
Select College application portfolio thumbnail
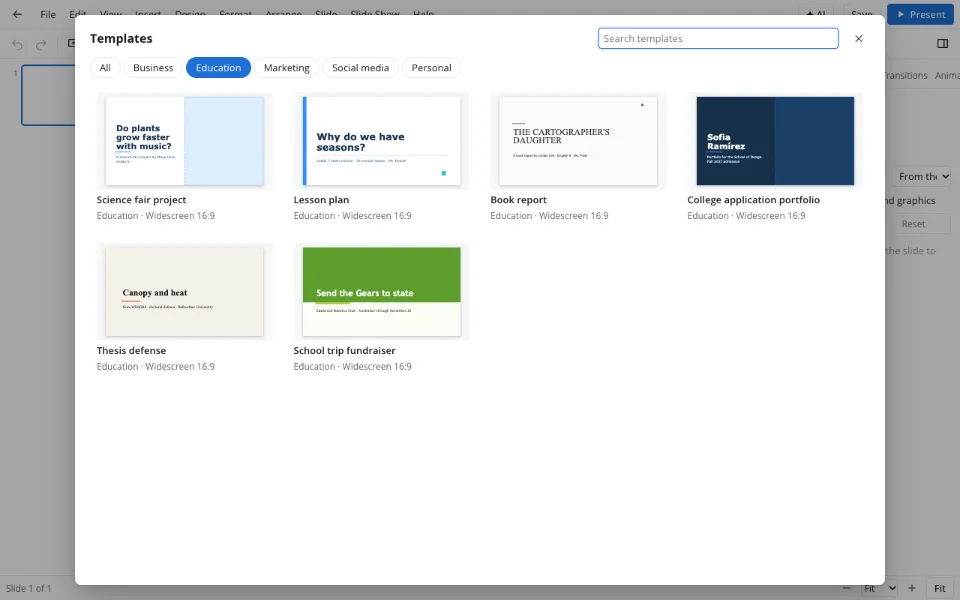coord(775,141)
